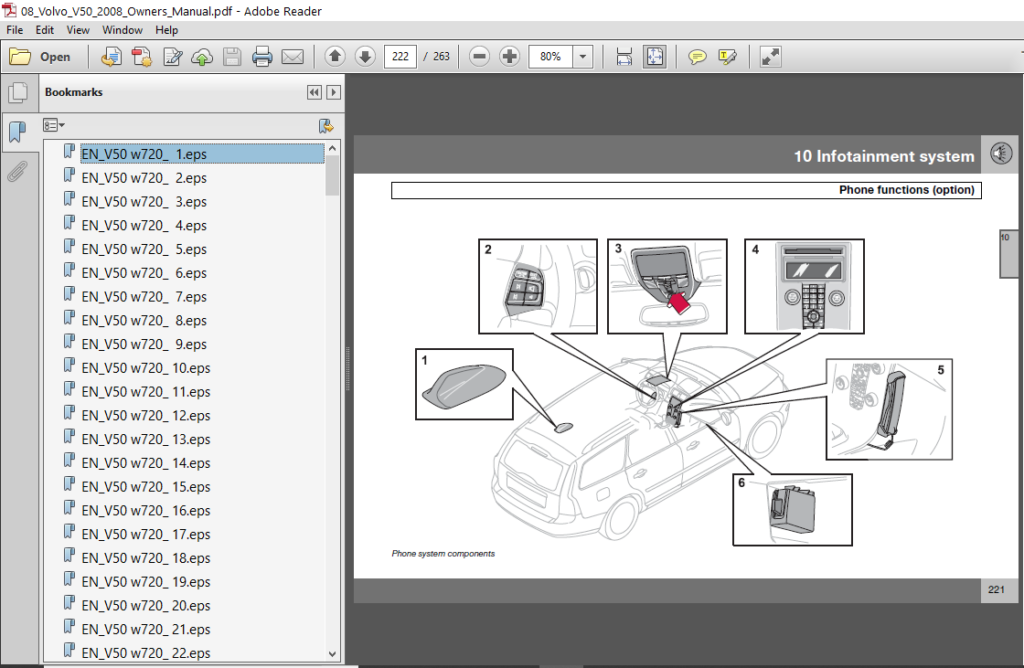Click the Save floppy disk icon

click(x=232, y=57)
